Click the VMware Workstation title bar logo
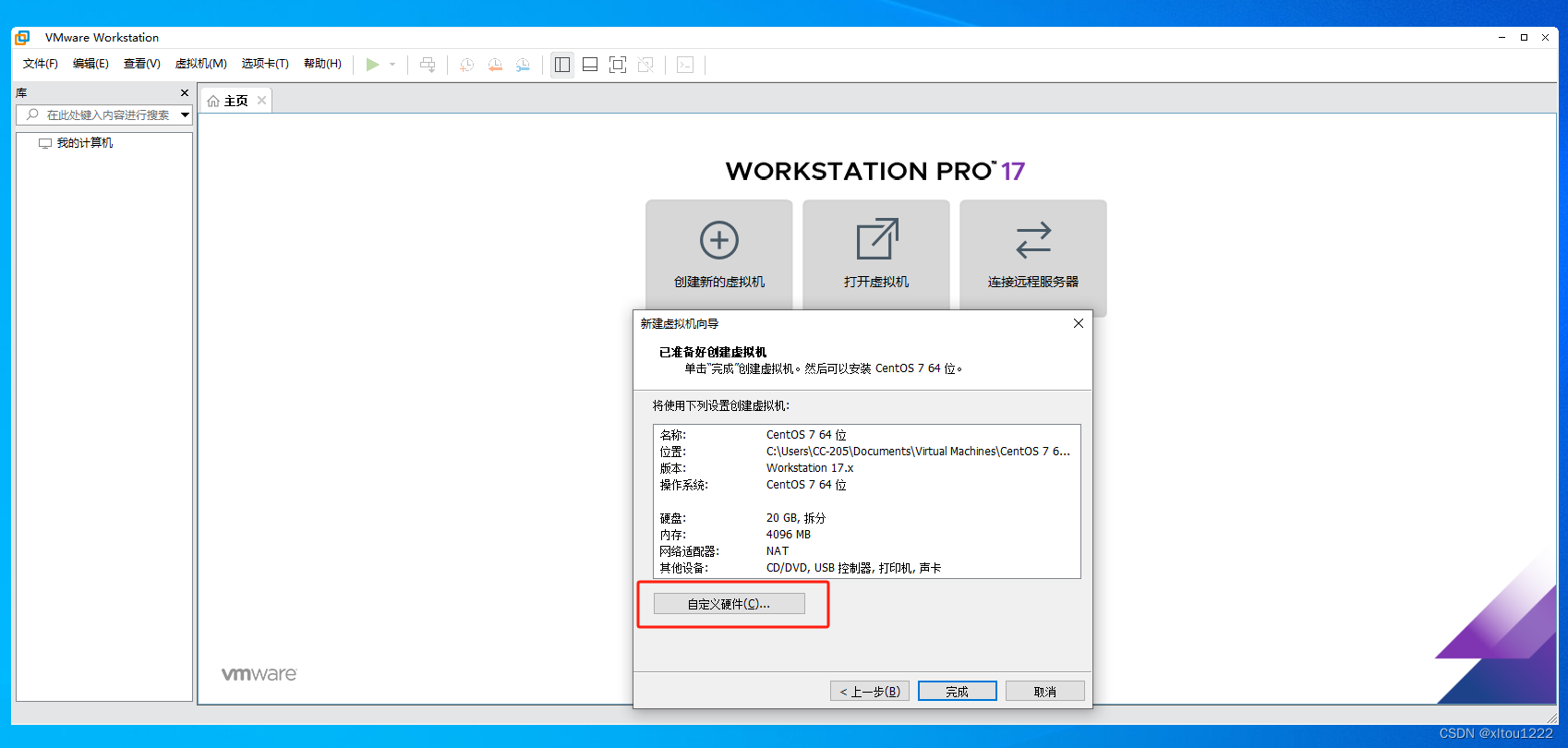The width and height of the screenshot is (1568, 748). pyautogui.click(x=23, y=38)
